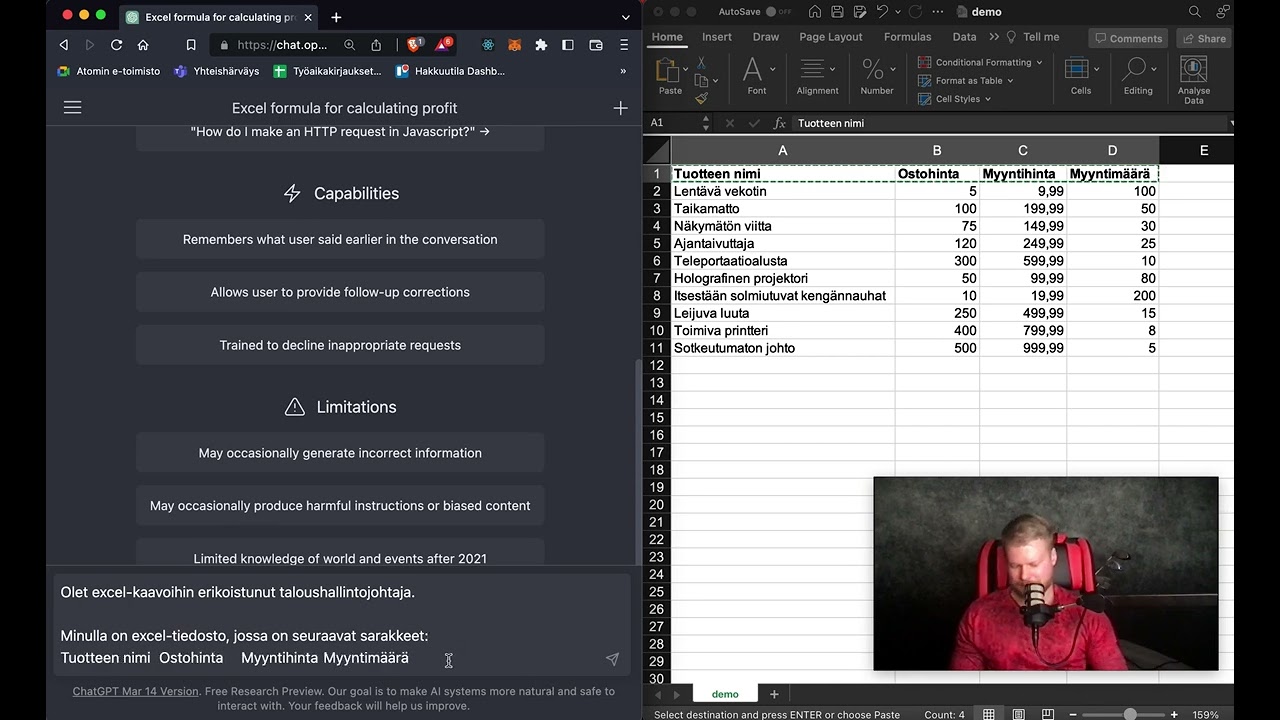Share the page via address bar share icon
Screen dimensions: 1280x720
pos(376,45)
